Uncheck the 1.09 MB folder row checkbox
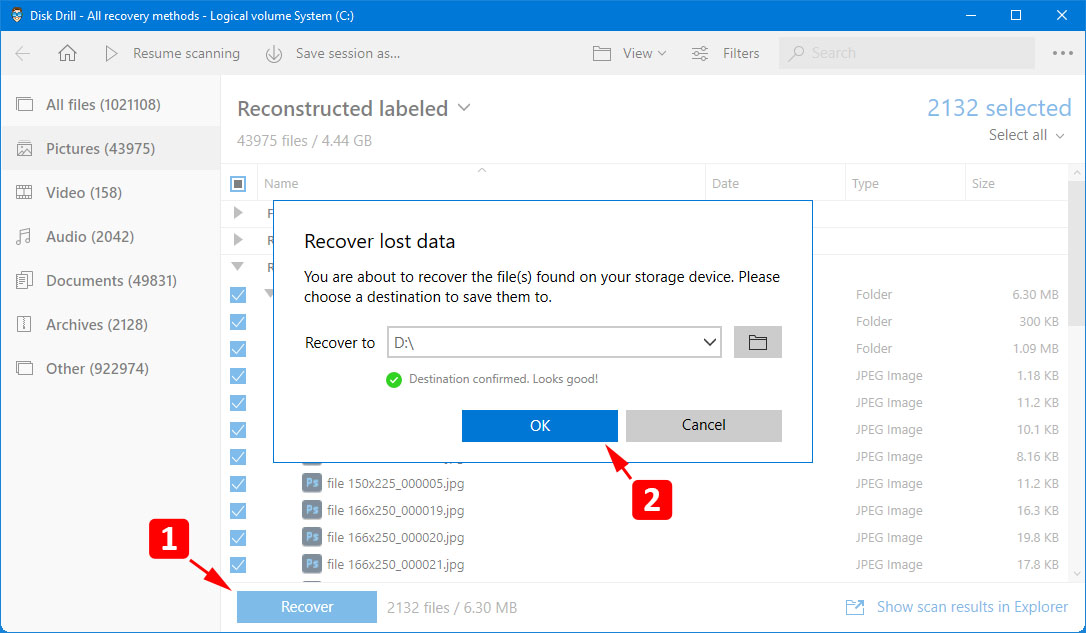The image size is (1086, 633). pyautogui.click(x=238, y=349)
